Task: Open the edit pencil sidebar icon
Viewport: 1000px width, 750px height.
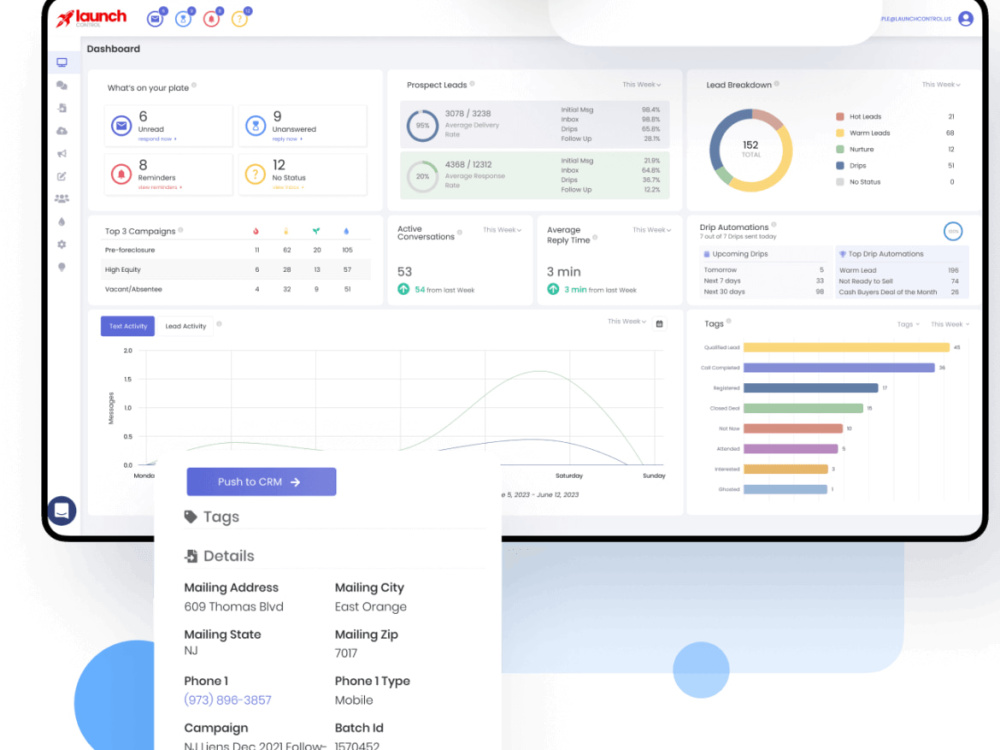Action: (x=62, y=176)
